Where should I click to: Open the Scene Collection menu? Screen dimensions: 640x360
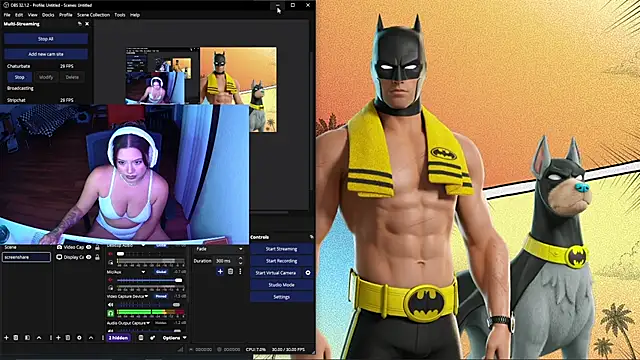[x=93, y=15]
